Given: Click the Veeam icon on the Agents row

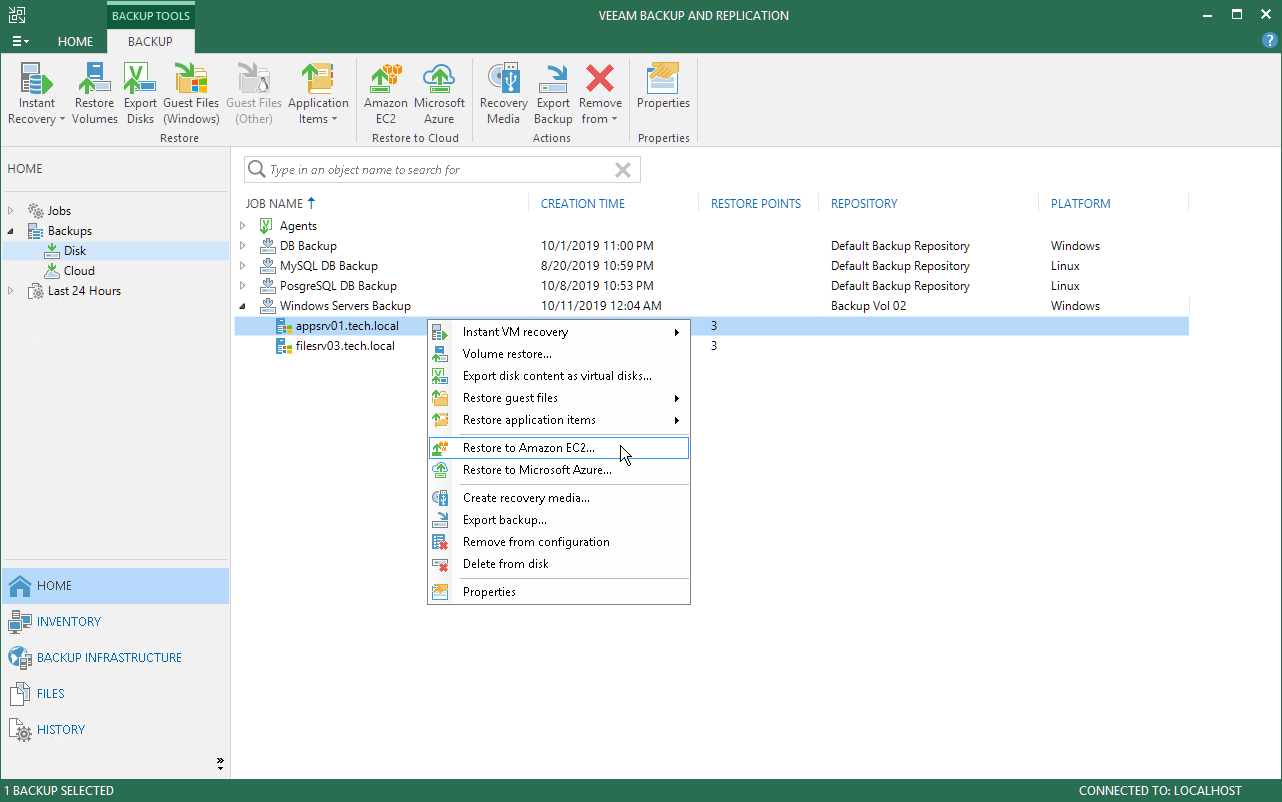Looking at the screenshot, I should click(266, 226).
